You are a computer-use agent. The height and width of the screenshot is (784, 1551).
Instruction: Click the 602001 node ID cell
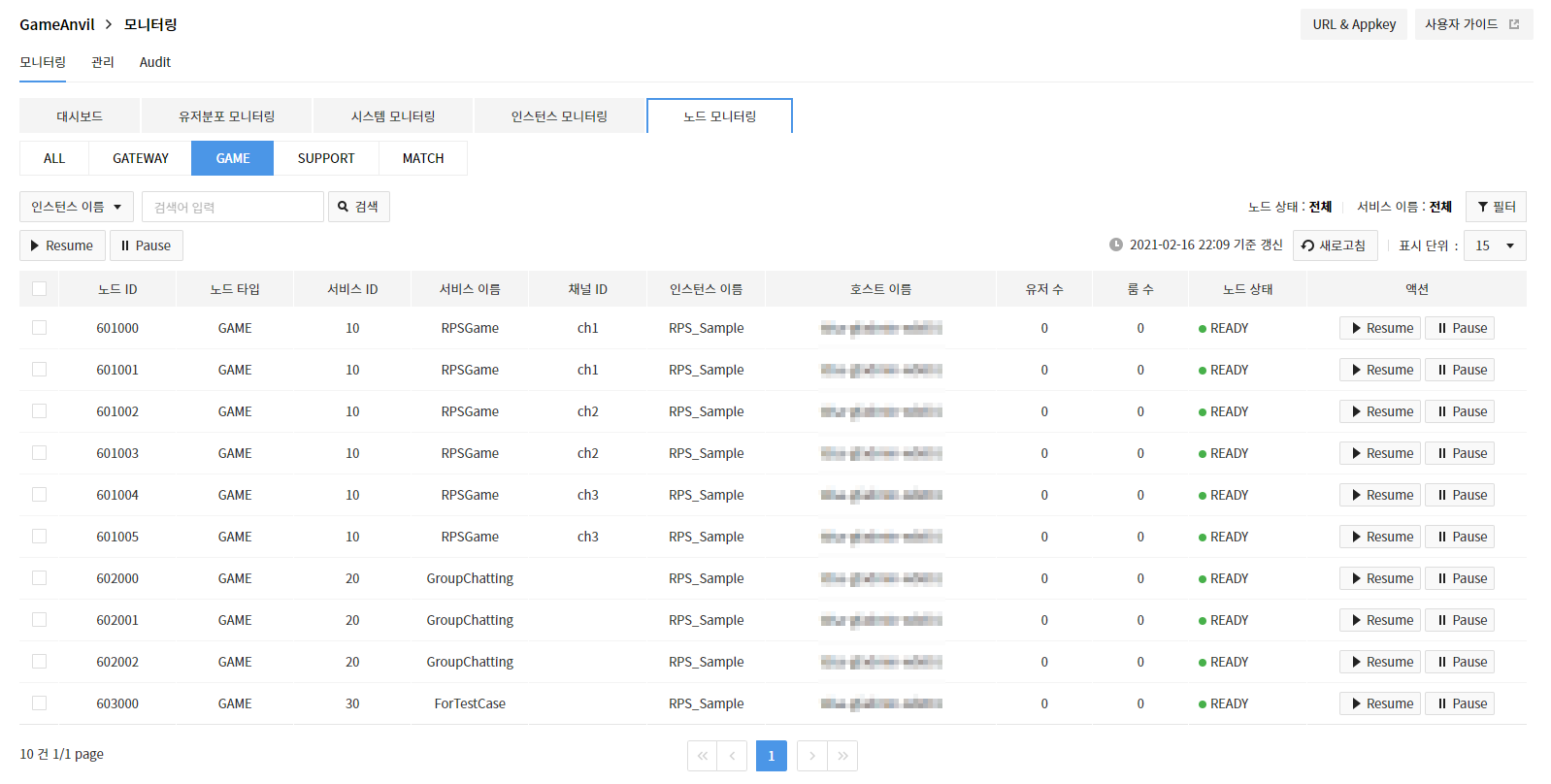pos(117,620)
